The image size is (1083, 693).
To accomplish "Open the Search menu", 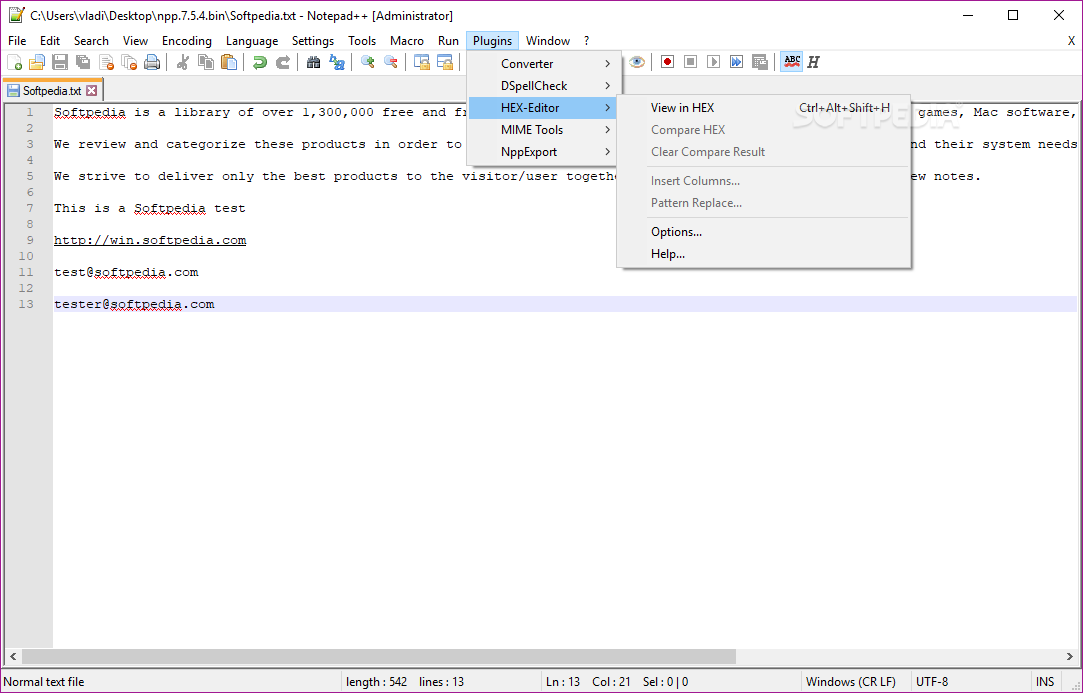I will (x=91, y=41).
